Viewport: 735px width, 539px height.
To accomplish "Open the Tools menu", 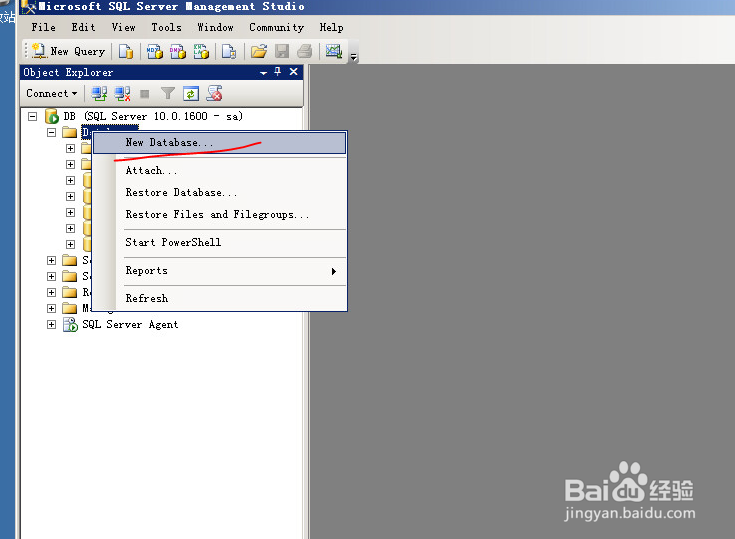I will click(166, 27).
